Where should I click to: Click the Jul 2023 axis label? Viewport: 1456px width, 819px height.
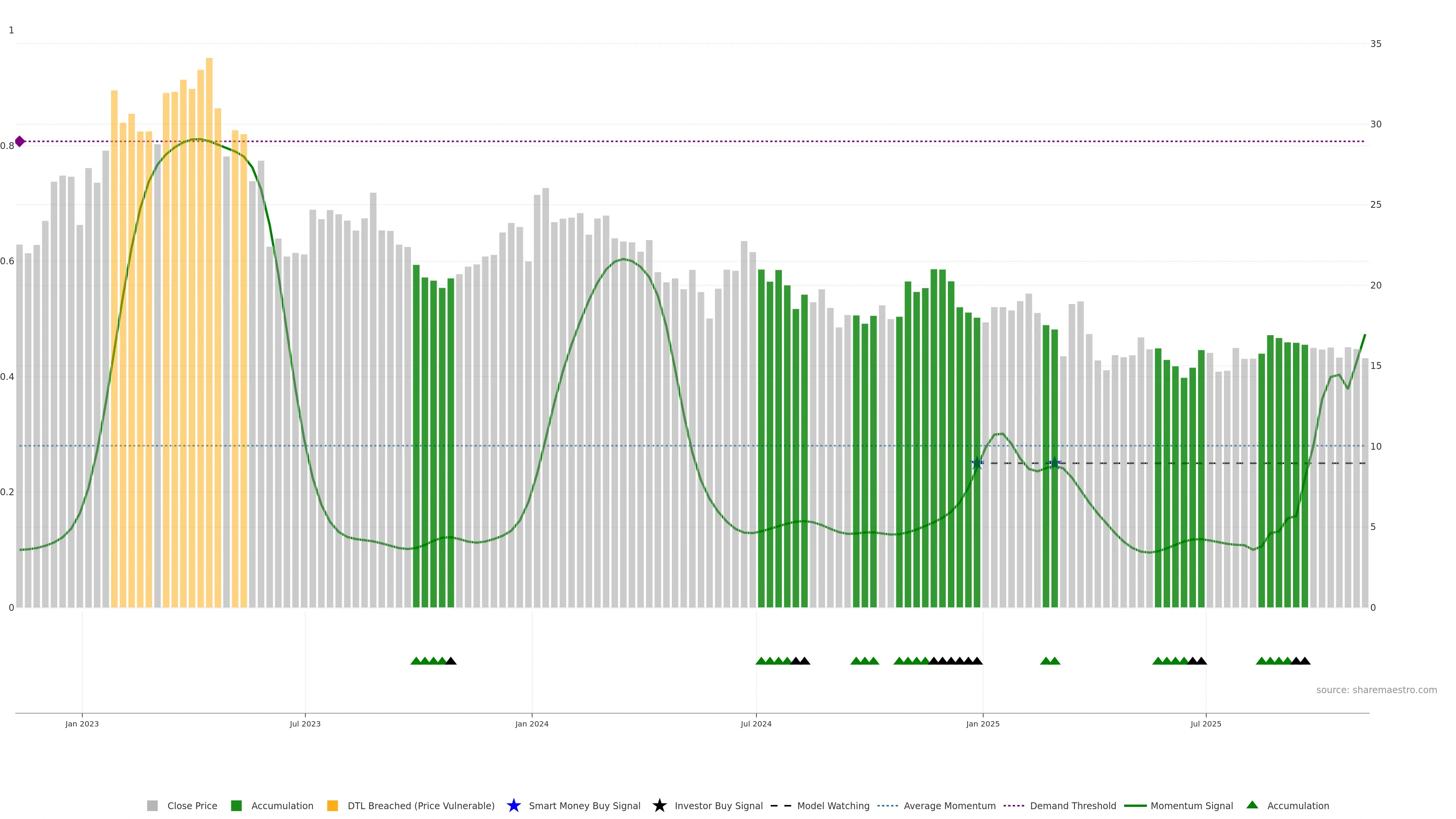click(305, 723)
